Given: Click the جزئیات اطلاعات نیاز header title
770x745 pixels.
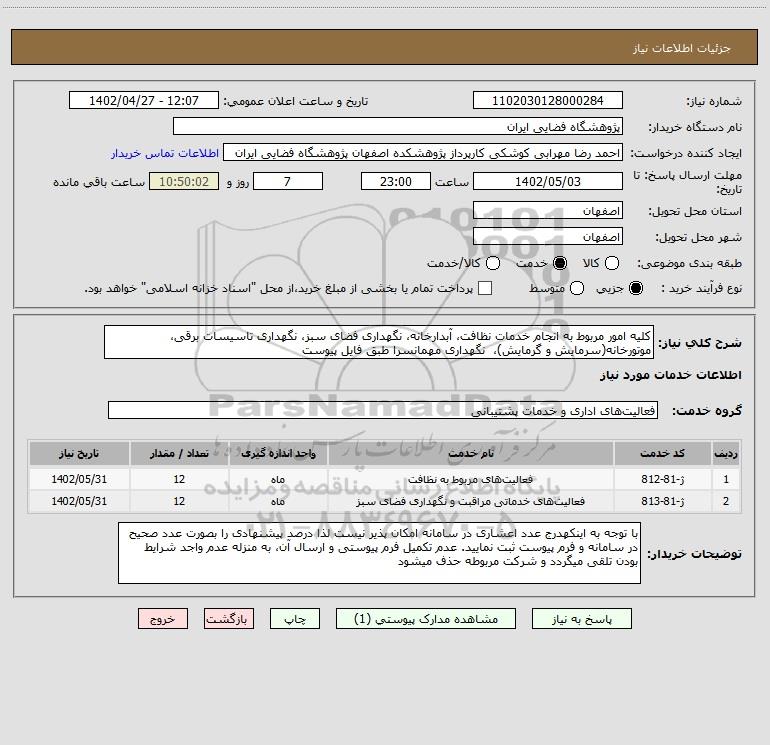Looking at the screenshot, I should (x=682, y=48).
